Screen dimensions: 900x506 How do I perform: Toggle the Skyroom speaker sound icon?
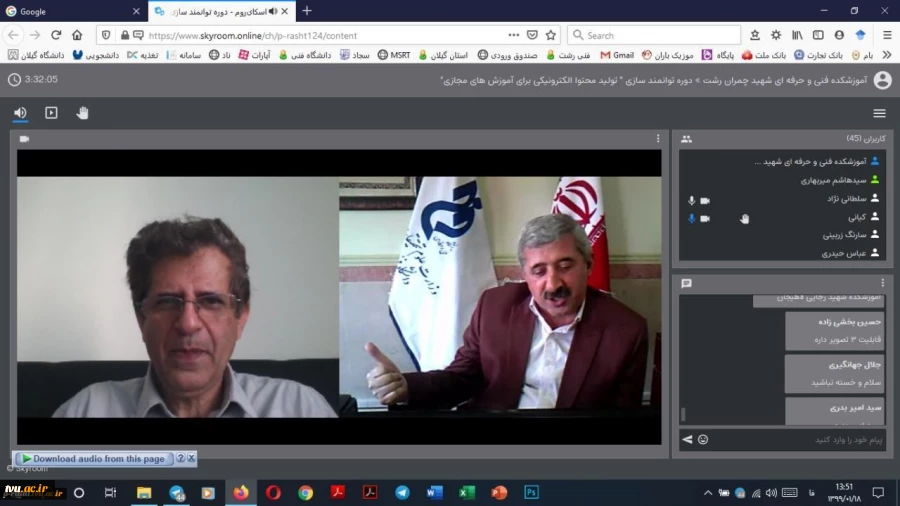coord(20,113)
